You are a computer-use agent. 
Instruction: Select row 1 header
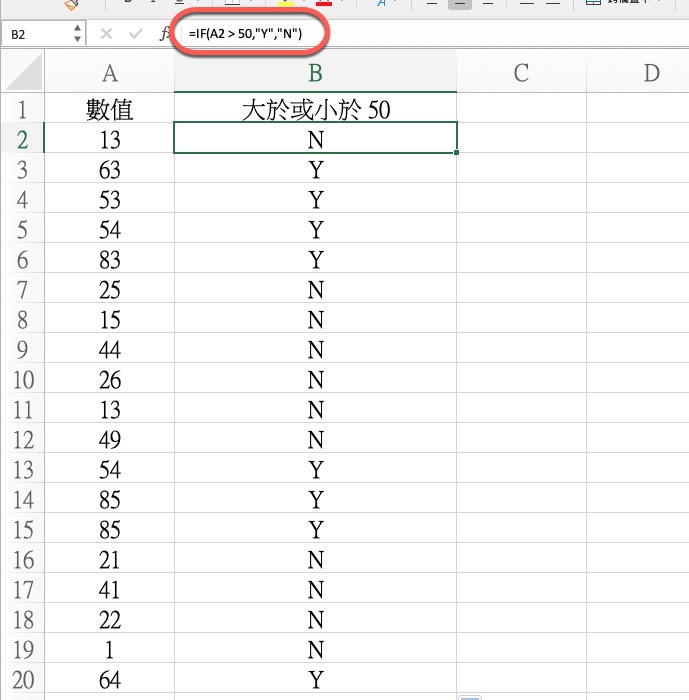[22, 109]
